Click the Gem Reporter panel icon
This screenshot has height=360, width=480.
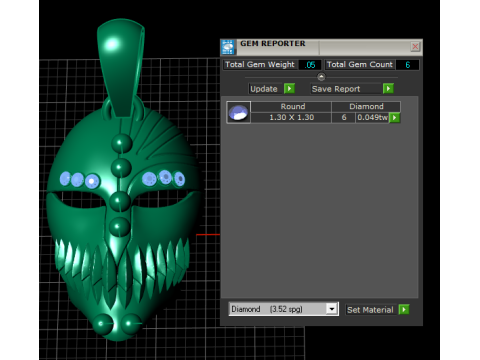coord(228,47)
